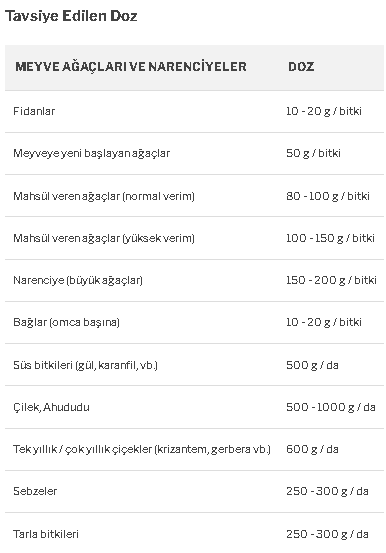Click the 500 - 1000 g / da value
386x553 pixels.
pos(331,407)
